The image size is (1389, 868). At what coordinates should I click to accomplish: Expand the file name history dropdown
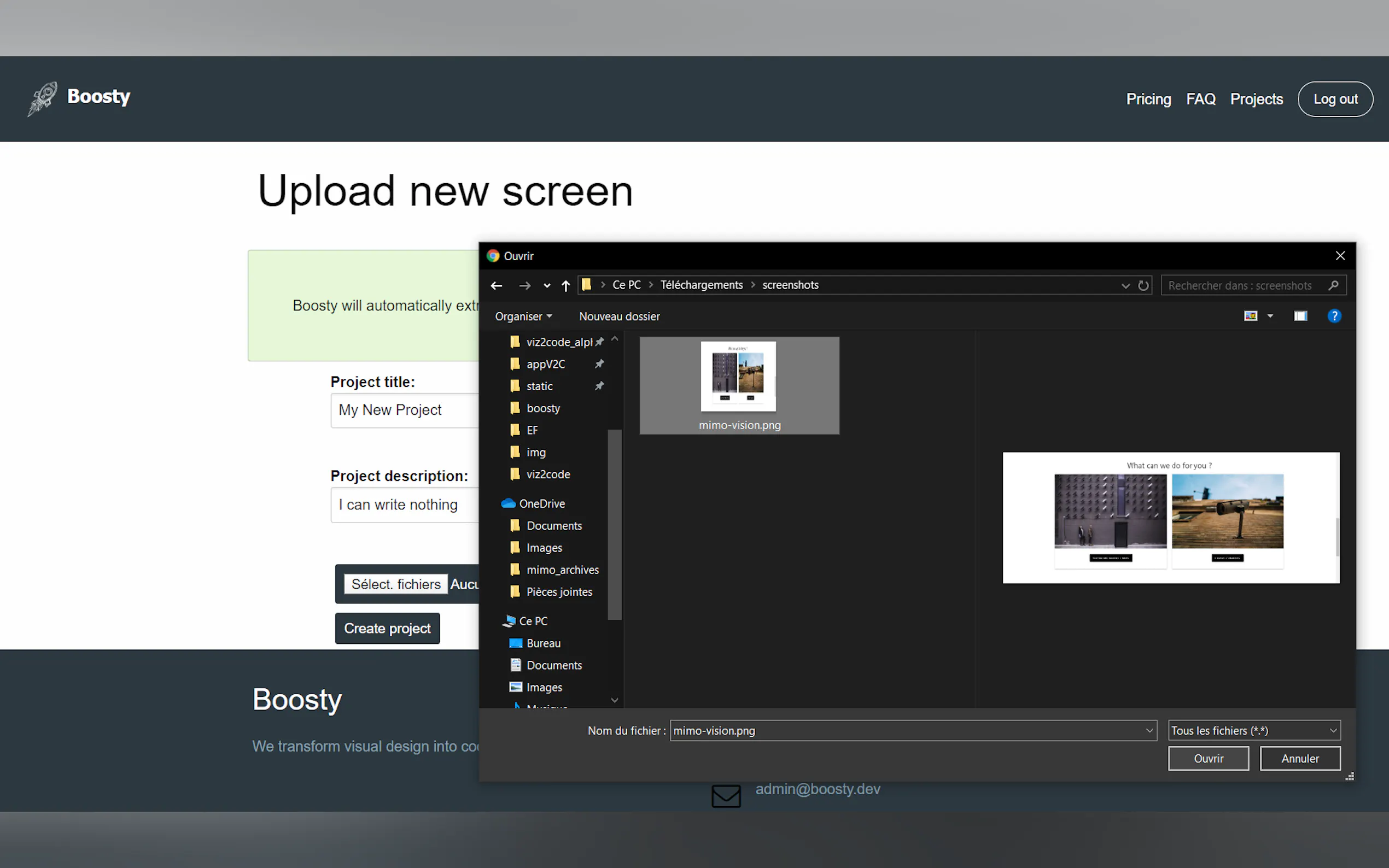[1149, 730]
